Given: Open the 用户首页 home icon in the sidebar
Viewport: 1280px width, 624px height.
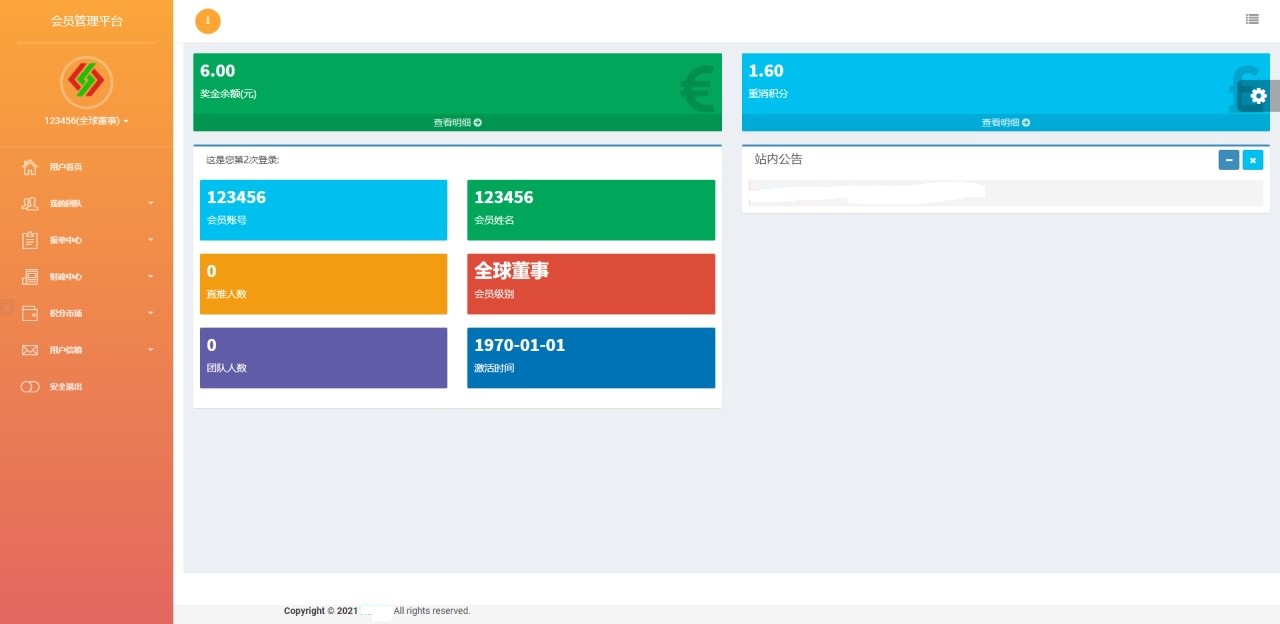Looking at the screenshot, I should 30,167.
